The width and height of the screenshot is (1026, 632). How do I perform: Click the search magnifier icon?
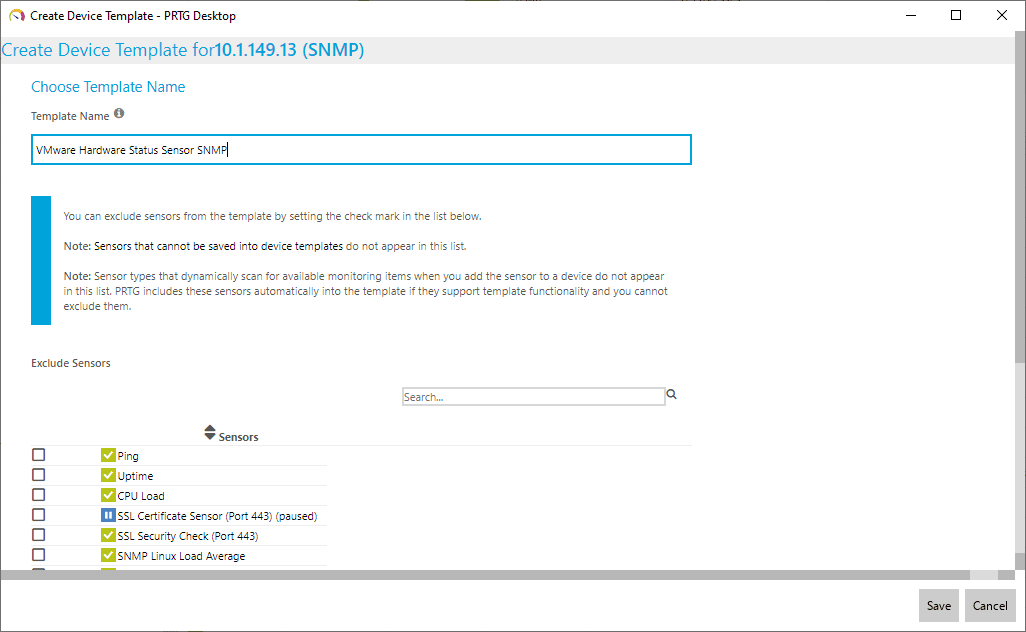(671, 395)
